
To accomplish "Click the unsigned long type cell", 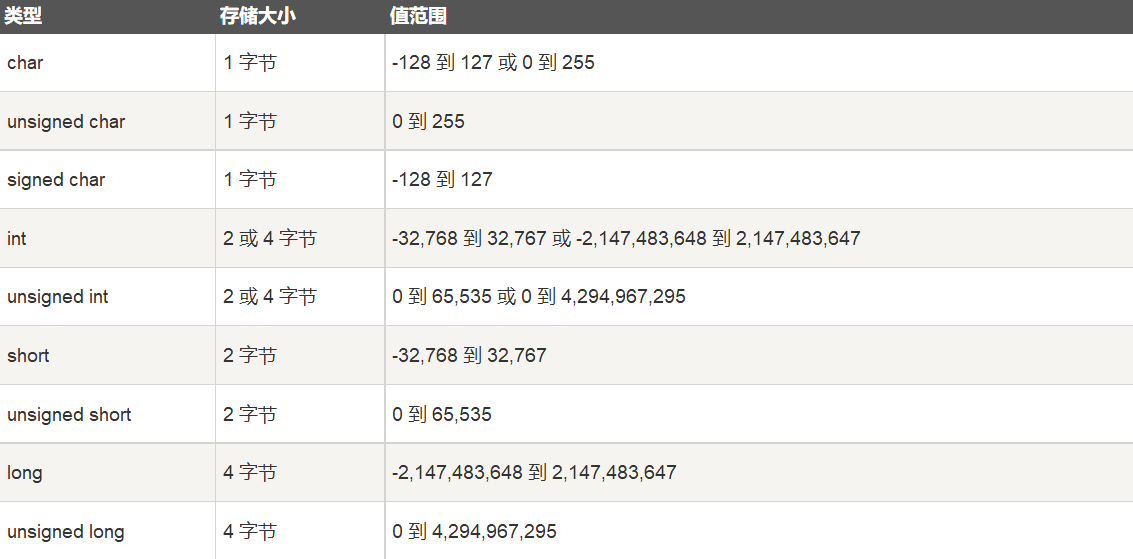I will (x=66, y=531).
